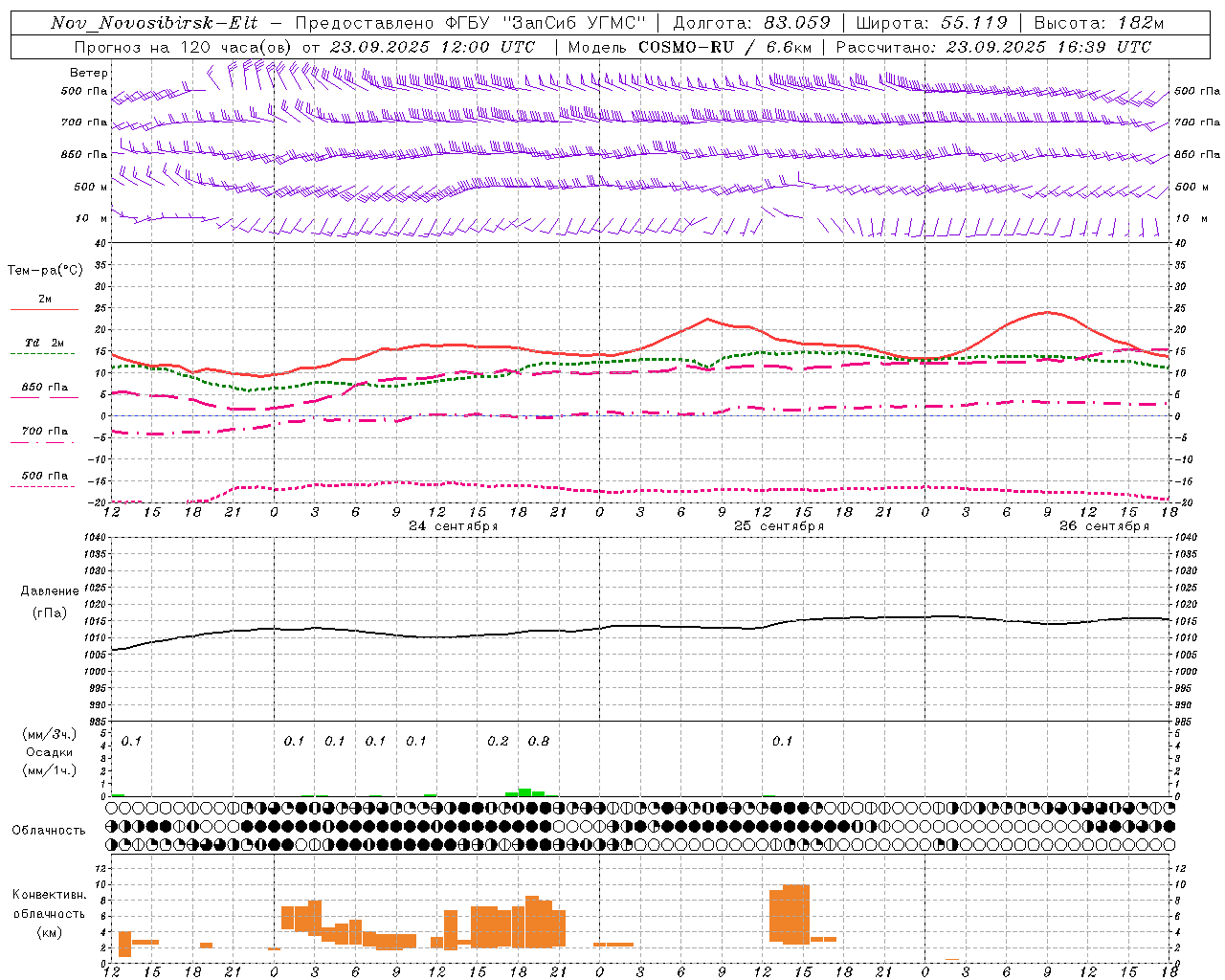Click the Тем-ра(°C) temperature section label
This screenshot has width=1225, height=980.
coord(45,271)
